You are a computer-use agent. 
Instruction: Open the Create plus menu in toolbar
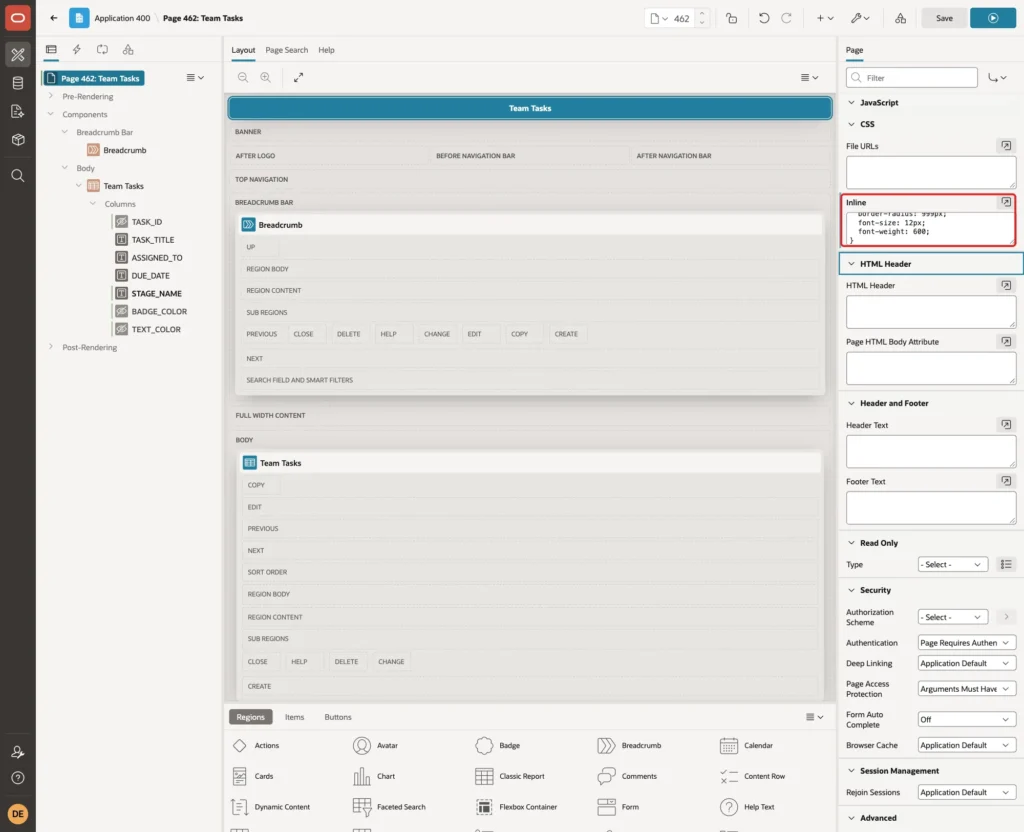pyautogui.click(x=825, y=18)
